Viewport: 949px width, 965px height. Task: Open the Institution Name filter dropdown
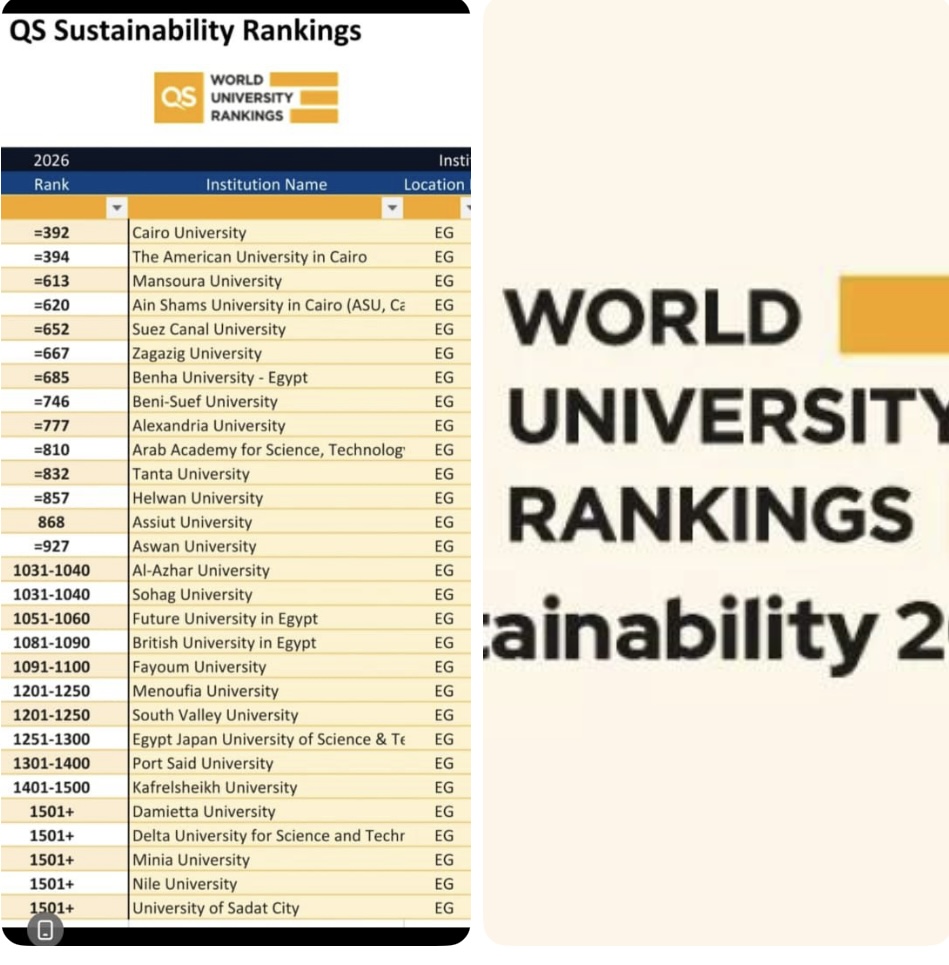(x=392, y=208)
